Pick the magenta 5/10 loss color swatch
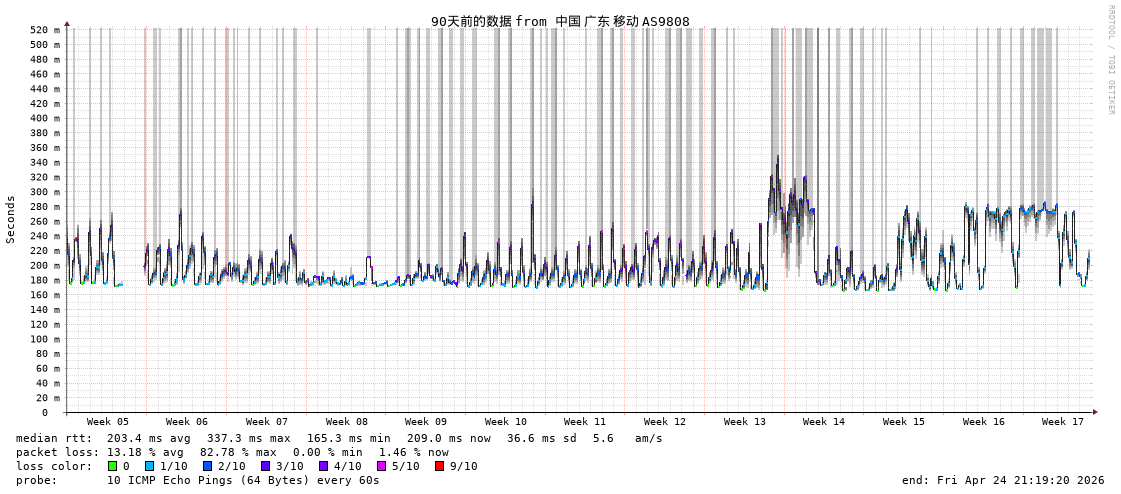 pos(381,466)
